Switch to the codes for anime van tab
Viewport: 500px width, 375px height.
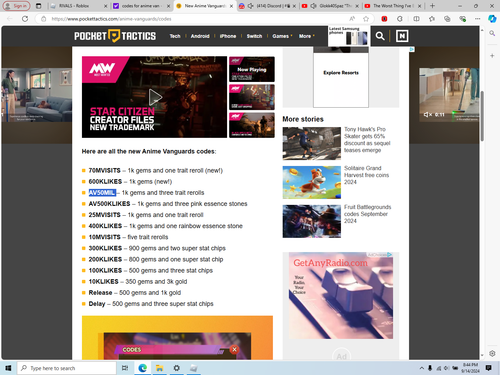[x=141, y=6]
